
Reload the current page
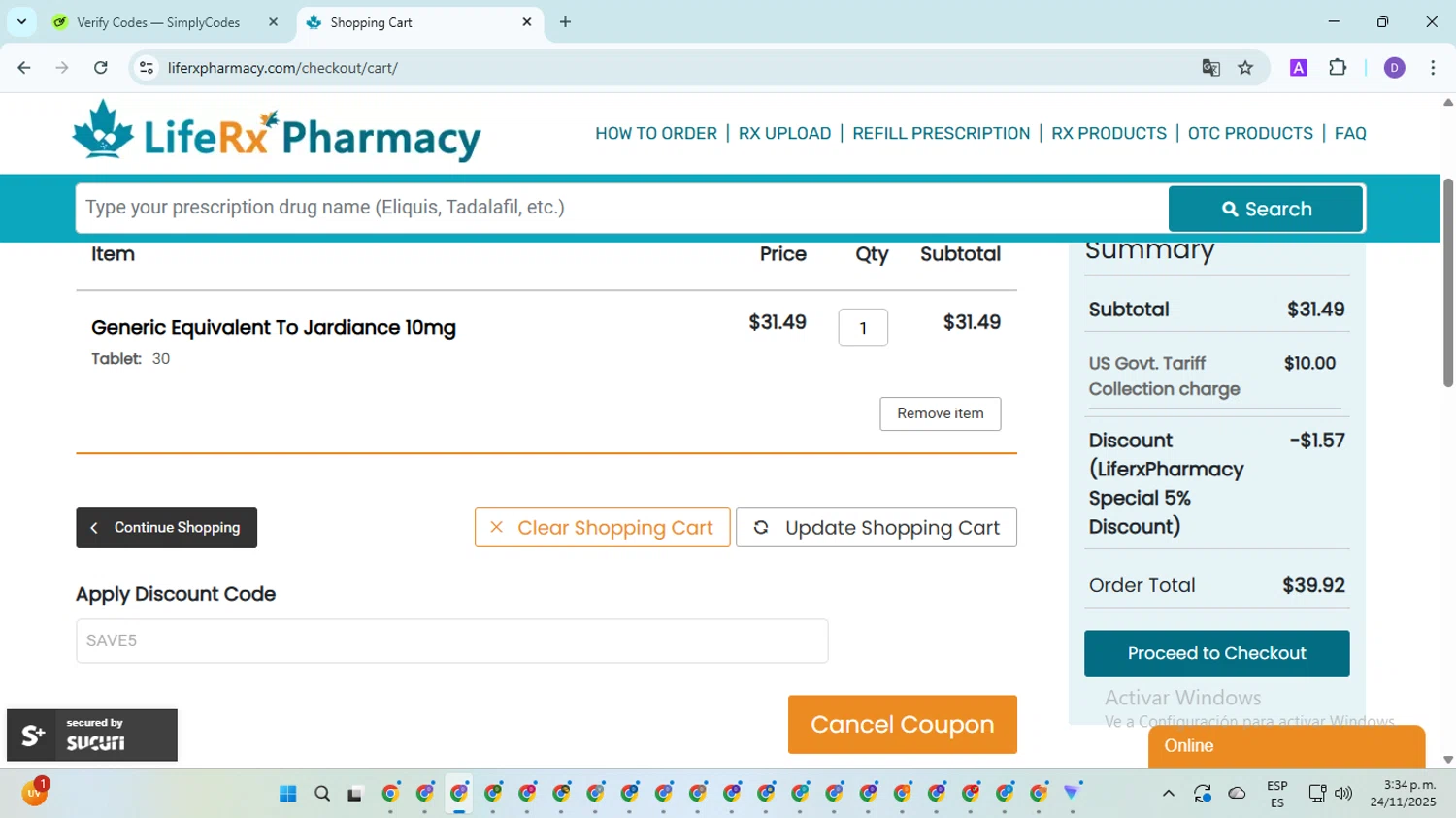click(x=101, y=68)
